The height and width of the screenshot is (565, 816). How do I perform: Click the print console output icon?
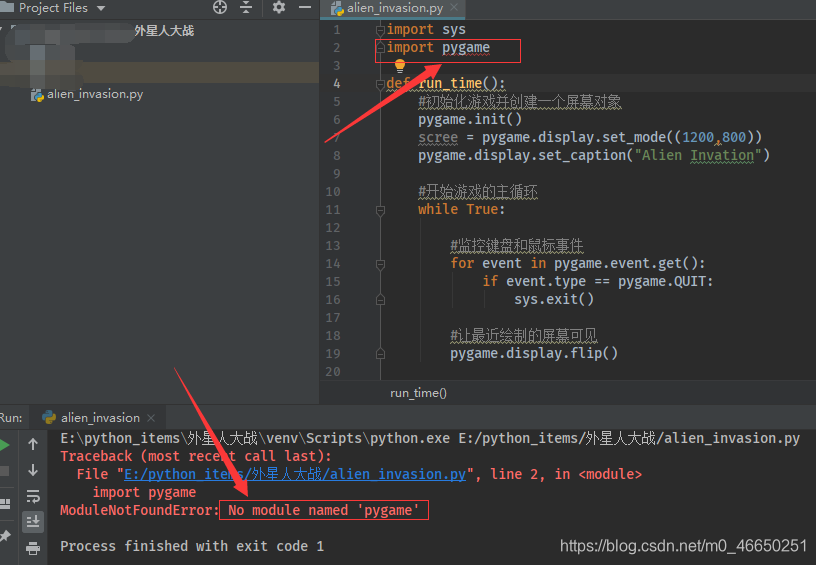[x=33, y=548]
